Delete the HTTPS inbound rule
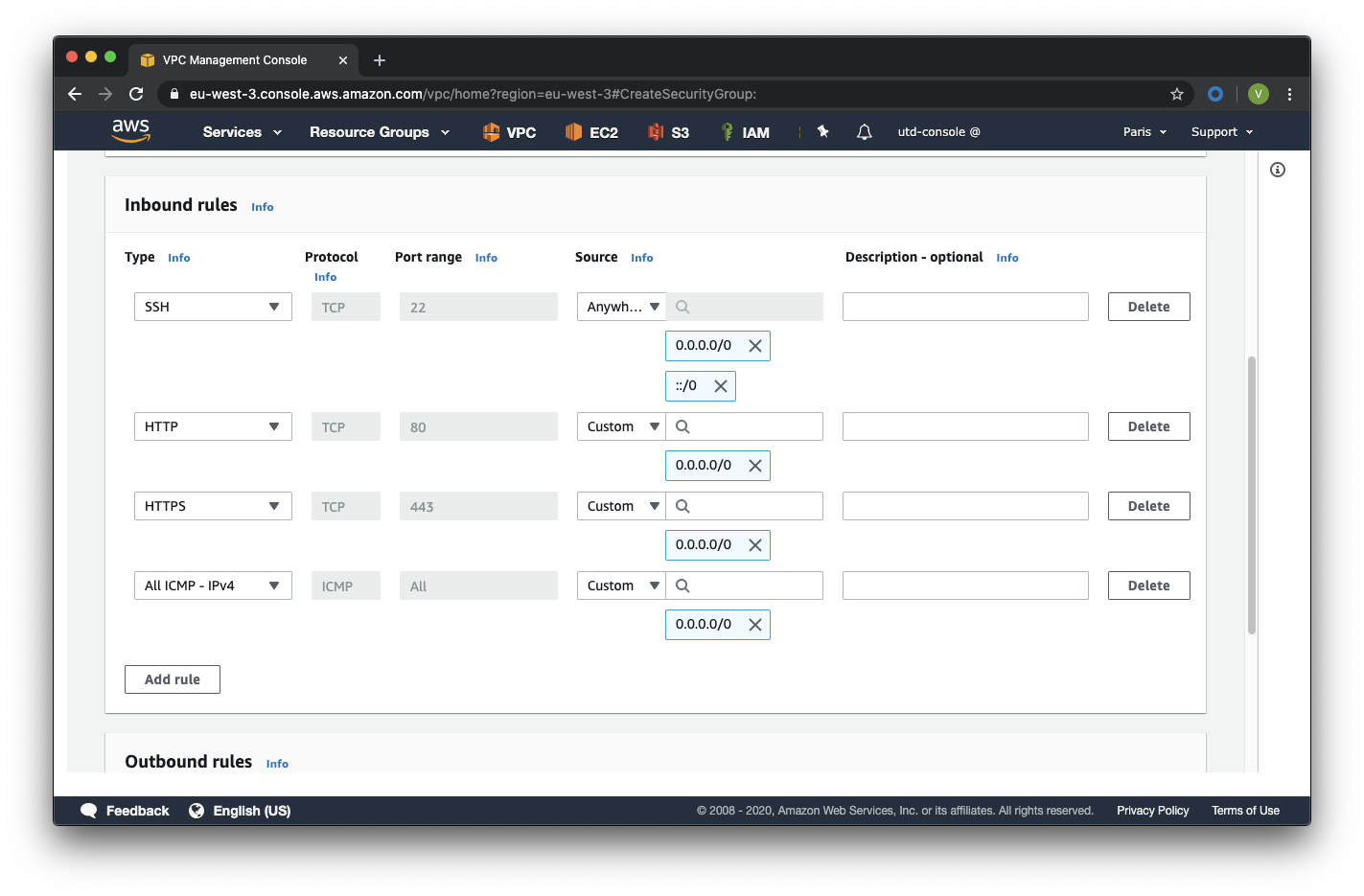 (x=1148, y=506)
